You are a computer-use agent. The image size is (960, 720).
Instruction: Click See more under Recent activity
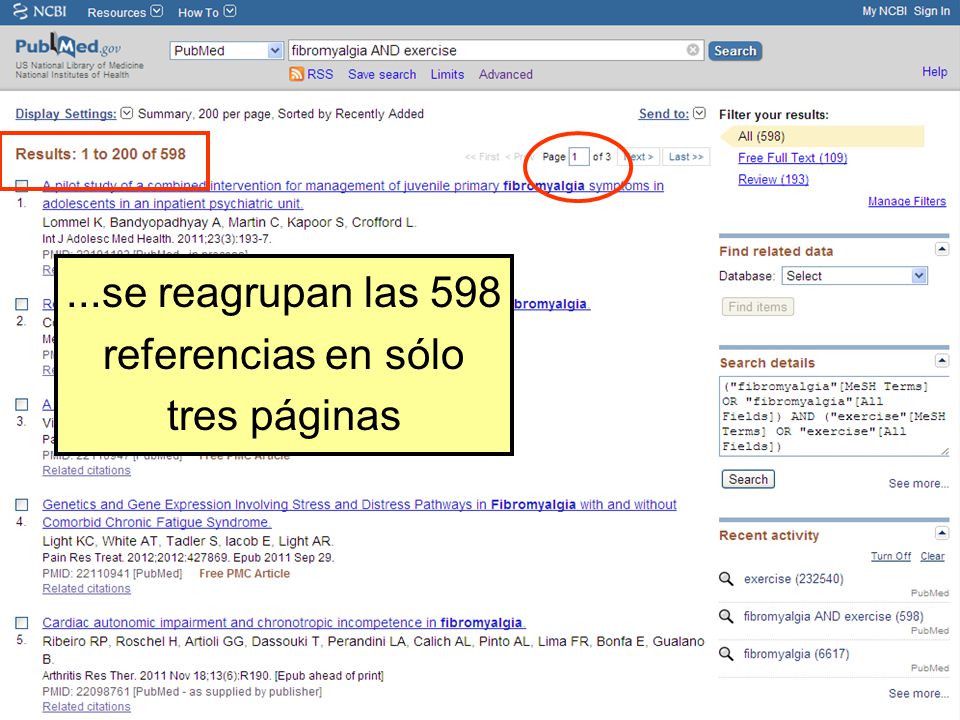918,693
